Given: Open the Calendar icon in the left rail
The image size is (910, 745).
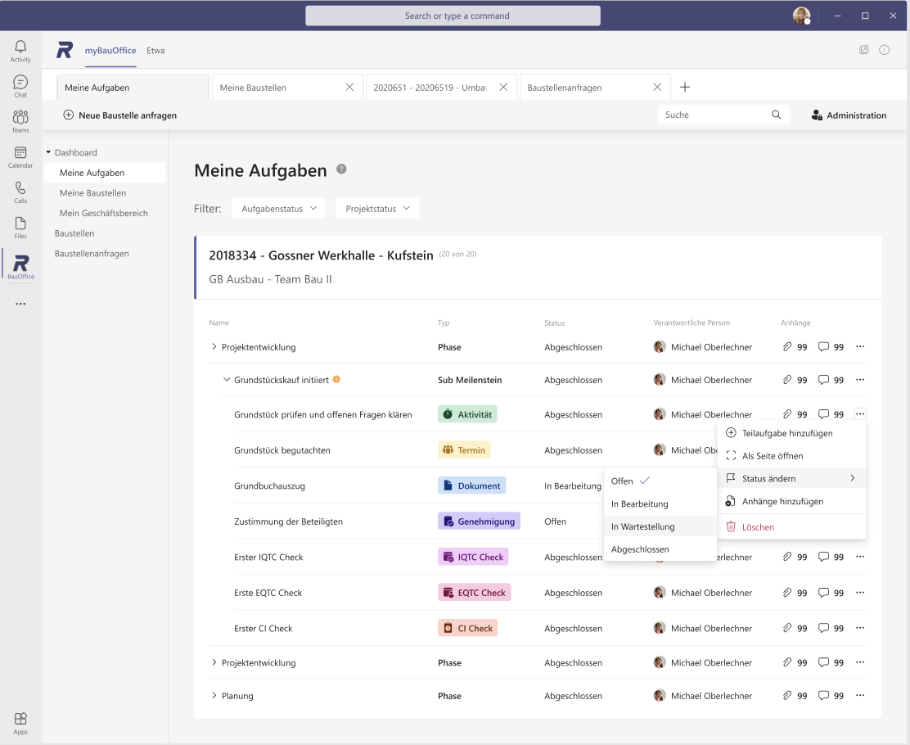Looking at the screenshot, I should (x=20, y=156).
